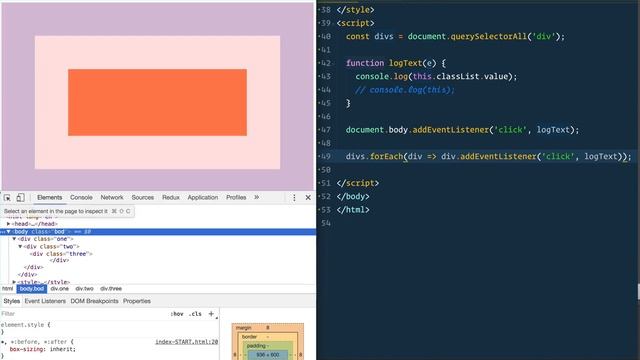Viewport: 640px width, 360px height.
Task: Open the Event Listeners pane tab
Action: coord(45,301)
